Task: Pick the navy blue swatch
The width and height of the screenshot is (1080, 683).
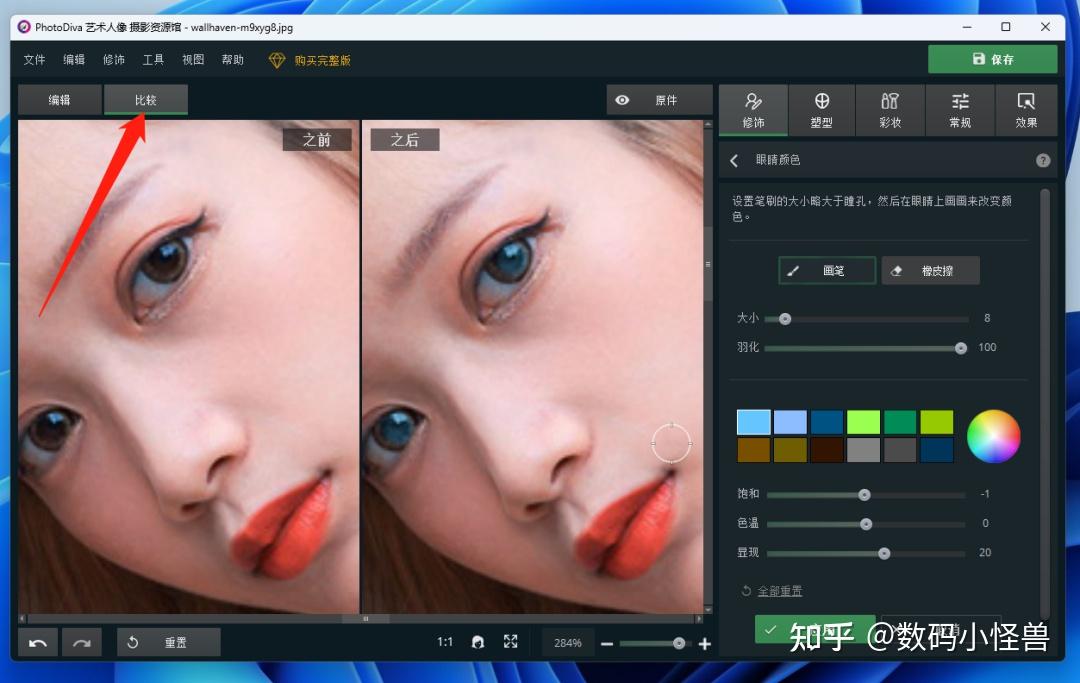Action: (x=937, y=450)
